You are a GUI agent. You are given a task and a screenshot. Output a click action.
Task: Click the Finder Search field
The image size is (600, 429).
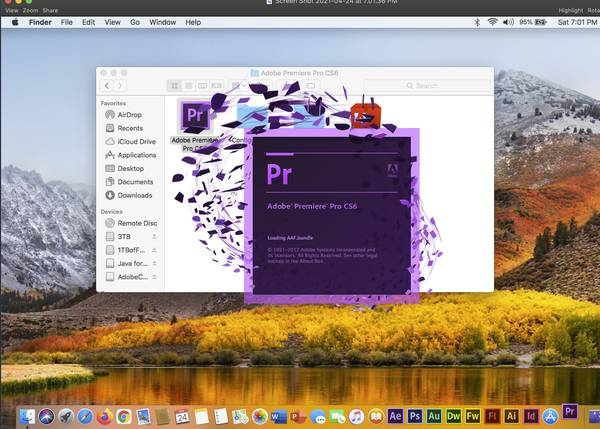tap(427, 85)
